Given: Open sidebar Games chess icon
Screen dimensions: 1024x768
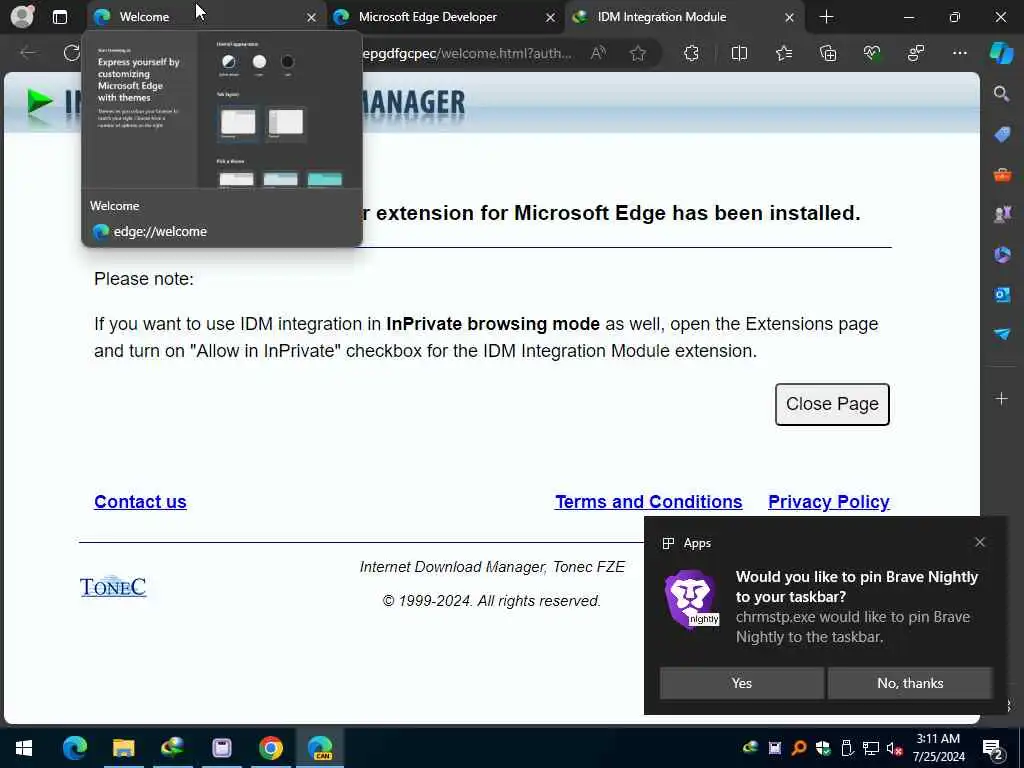Looking at the screenshot, I should [x=1002, y=214].
